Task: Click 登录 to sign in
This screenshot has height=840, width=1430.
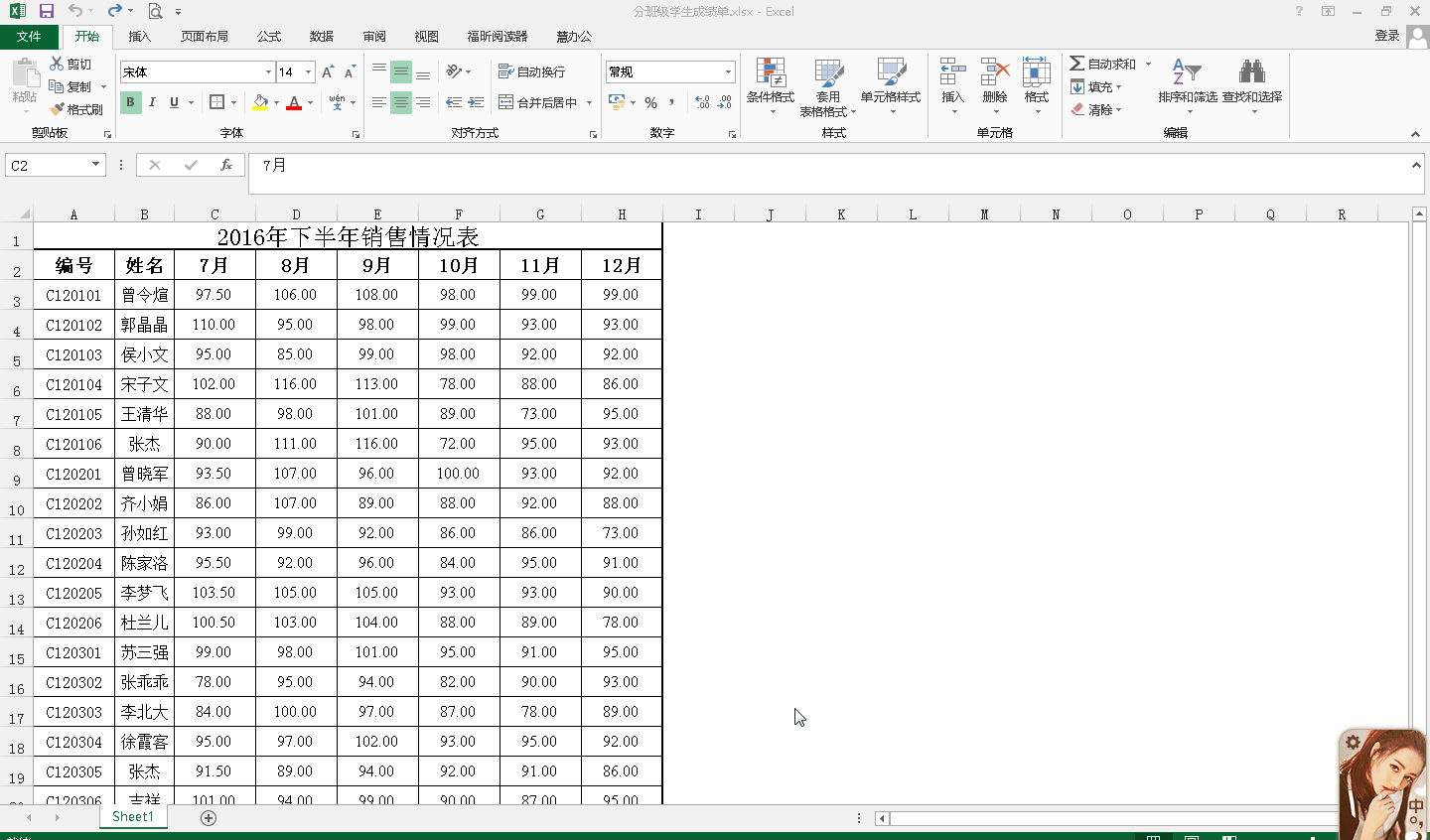Action: pos(1387,36)
